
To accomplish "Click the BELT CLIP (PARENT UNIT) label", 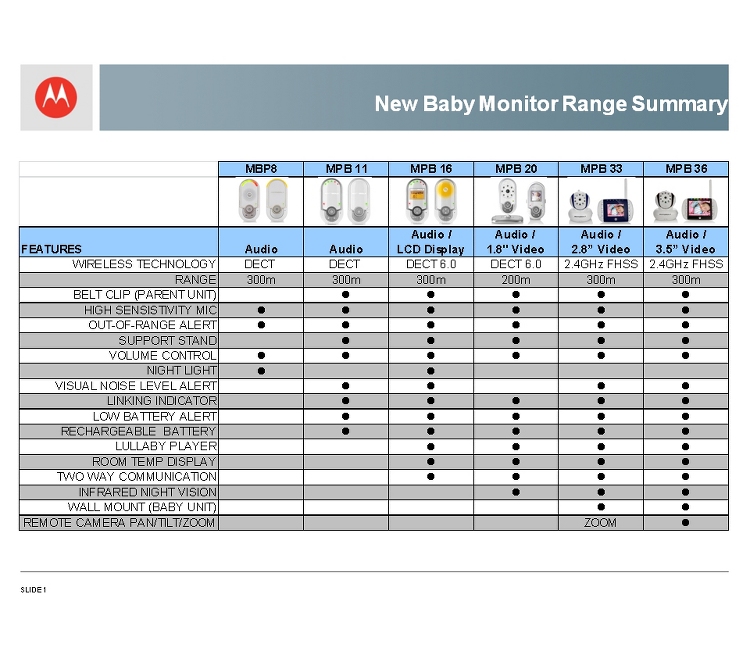I will point(144,295).
